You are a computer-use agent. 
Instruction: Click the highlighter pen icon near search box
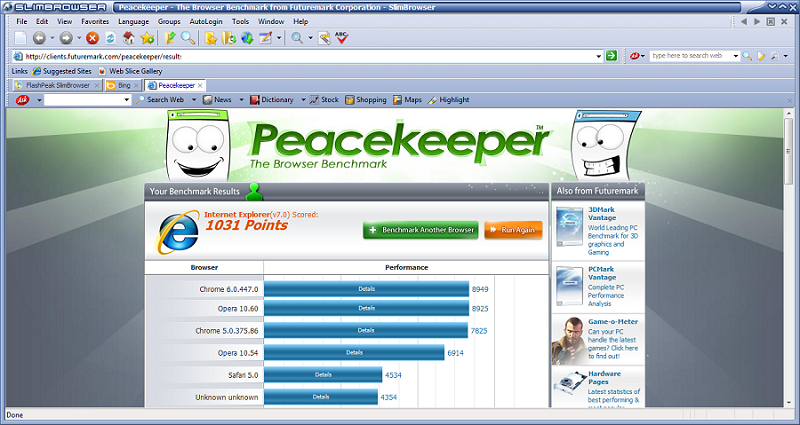coord(761,56)
